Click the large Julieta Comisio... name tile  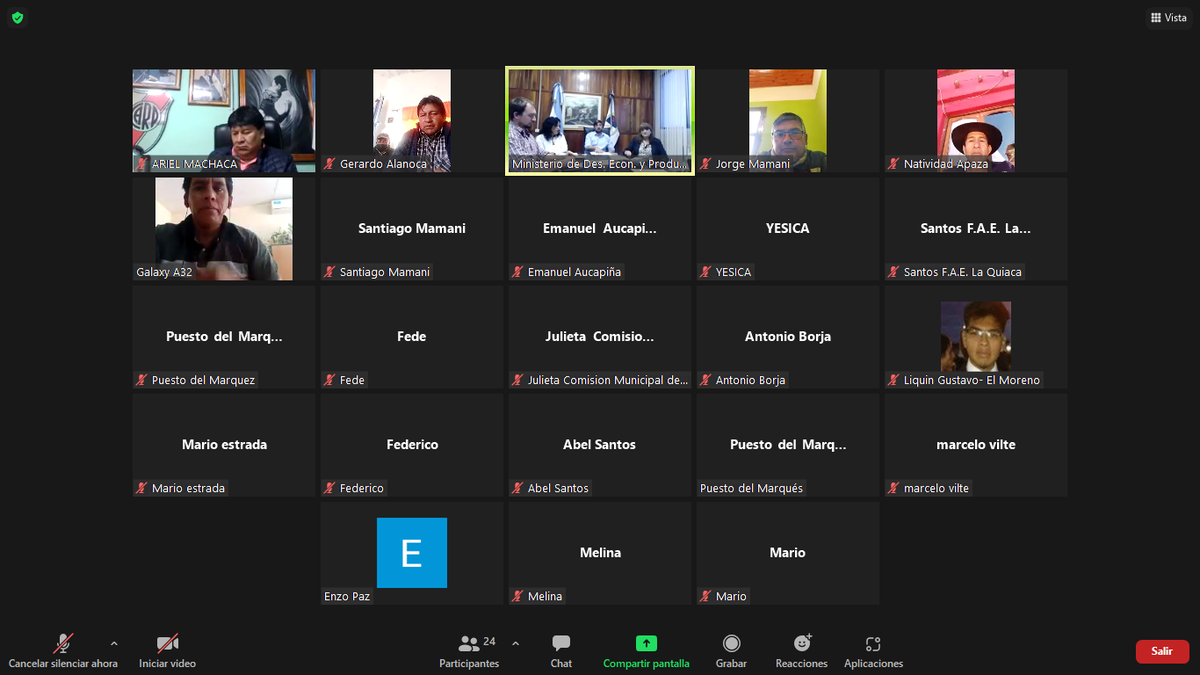pyautogui.click(x=600, y=337)
